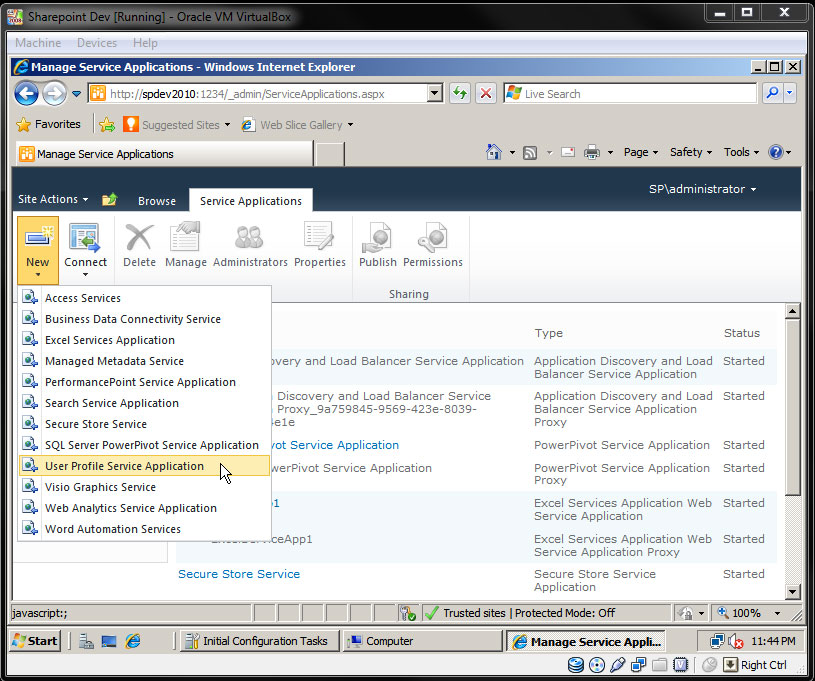Click the Home icon in command bar
The height and width of the screenshot is (681, 815).
click(x=494, y=152)
